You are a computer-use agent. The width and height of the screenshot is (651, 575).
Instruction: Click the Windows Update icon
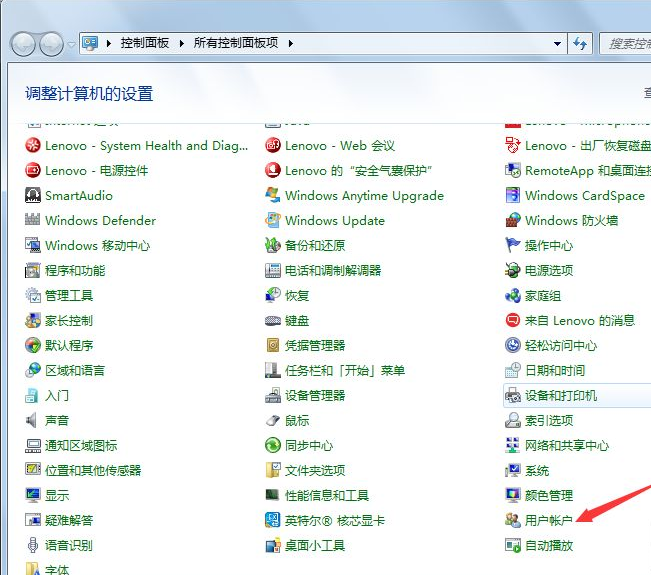click(273, 220)
